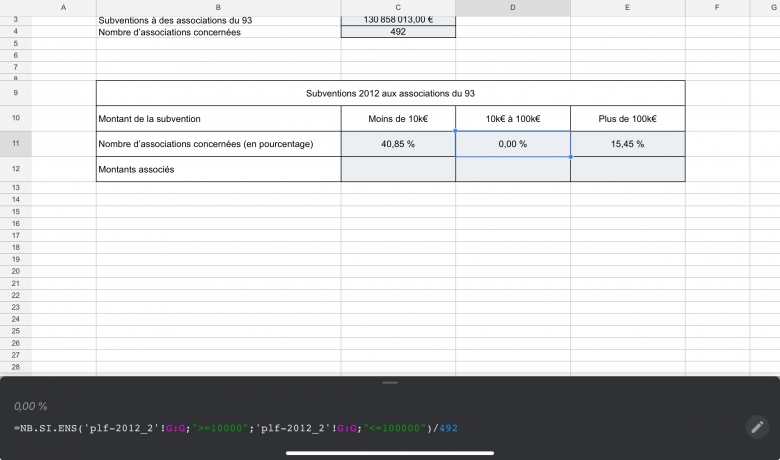Tap the bottom selection handle of cell D11
The width and height of the screenshot is (780, 460).
tap(571, 157)
